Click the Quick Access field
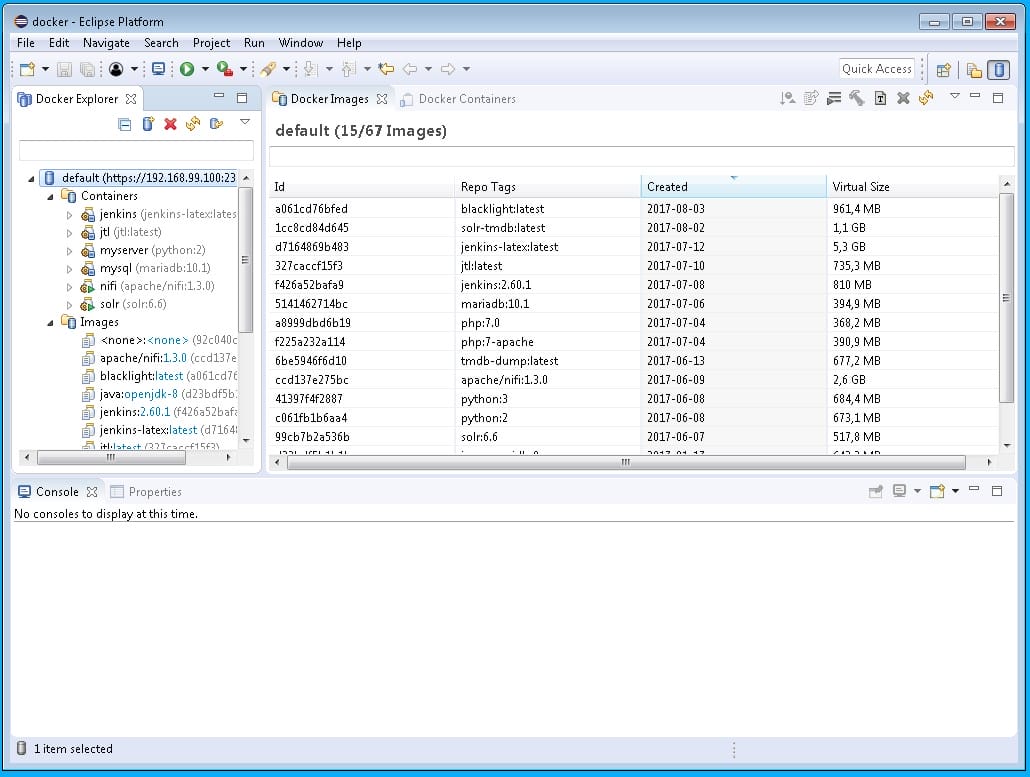The height and width of the screenshot is (777, 1030). pyautogui.click(x=877, y=68)
